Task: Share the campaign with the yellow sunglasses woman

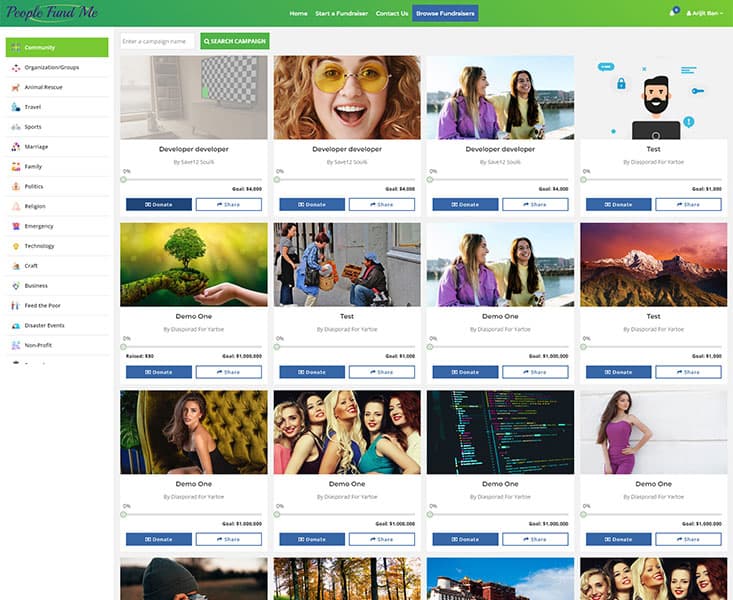Action: click(381, 204)
